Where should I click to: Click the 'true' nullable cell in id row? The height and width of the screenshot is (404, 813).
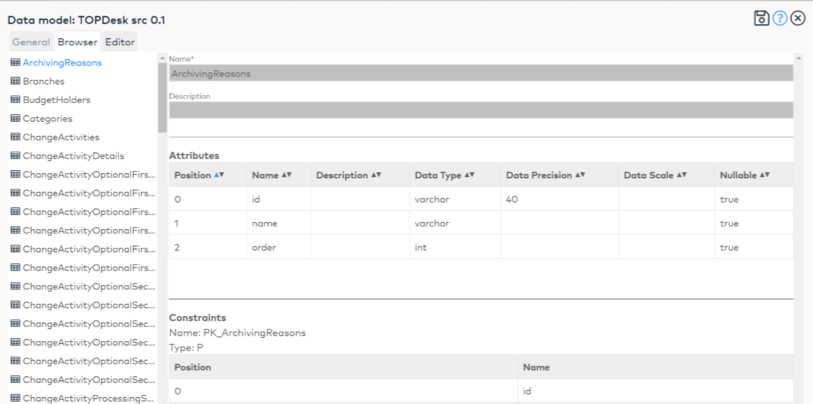pos(753,199)
